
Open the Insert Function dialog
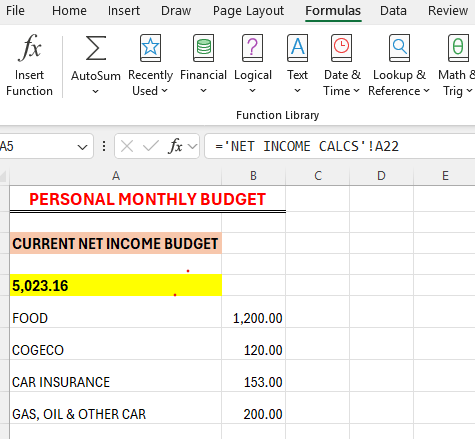29,65
